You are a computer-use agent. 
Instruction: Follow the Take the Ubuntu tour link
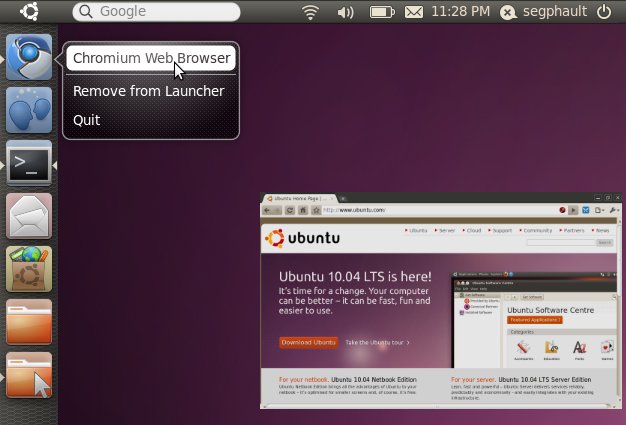(x=377, y=342)
